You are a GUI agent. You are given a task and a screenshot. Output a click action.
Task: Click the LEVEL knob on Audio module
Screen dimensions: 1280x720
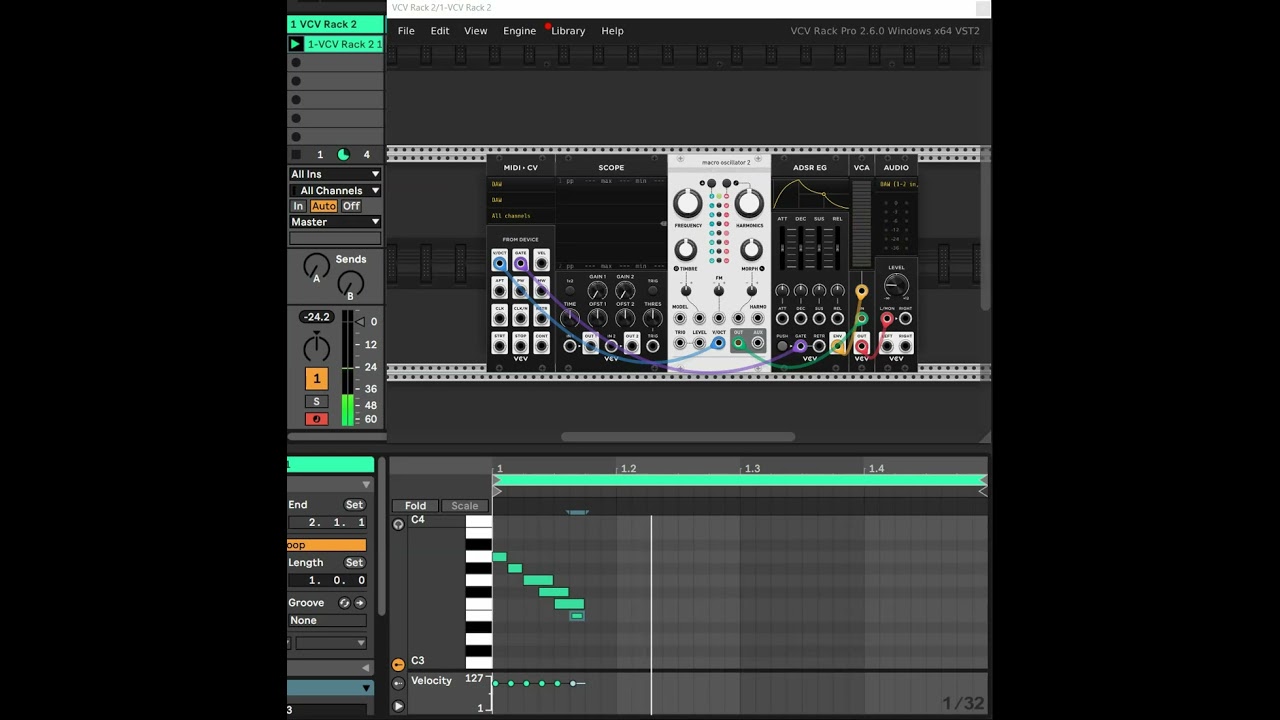896,286
